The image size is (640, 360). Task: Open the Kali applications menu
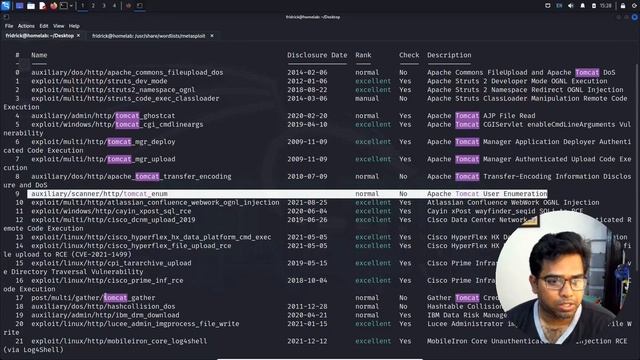[x=6, y=6]
